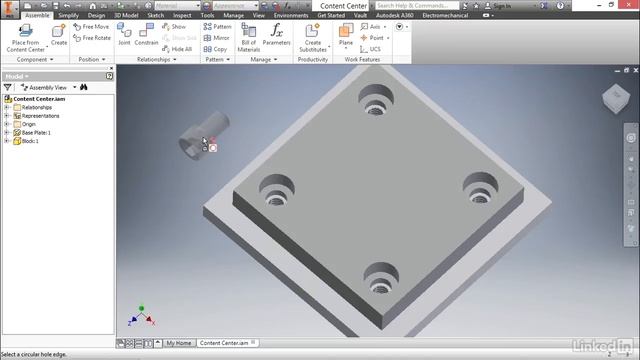Click the top counterbored hole on block
The width and height of the screenshot is (640, 360).
point(376,100)
